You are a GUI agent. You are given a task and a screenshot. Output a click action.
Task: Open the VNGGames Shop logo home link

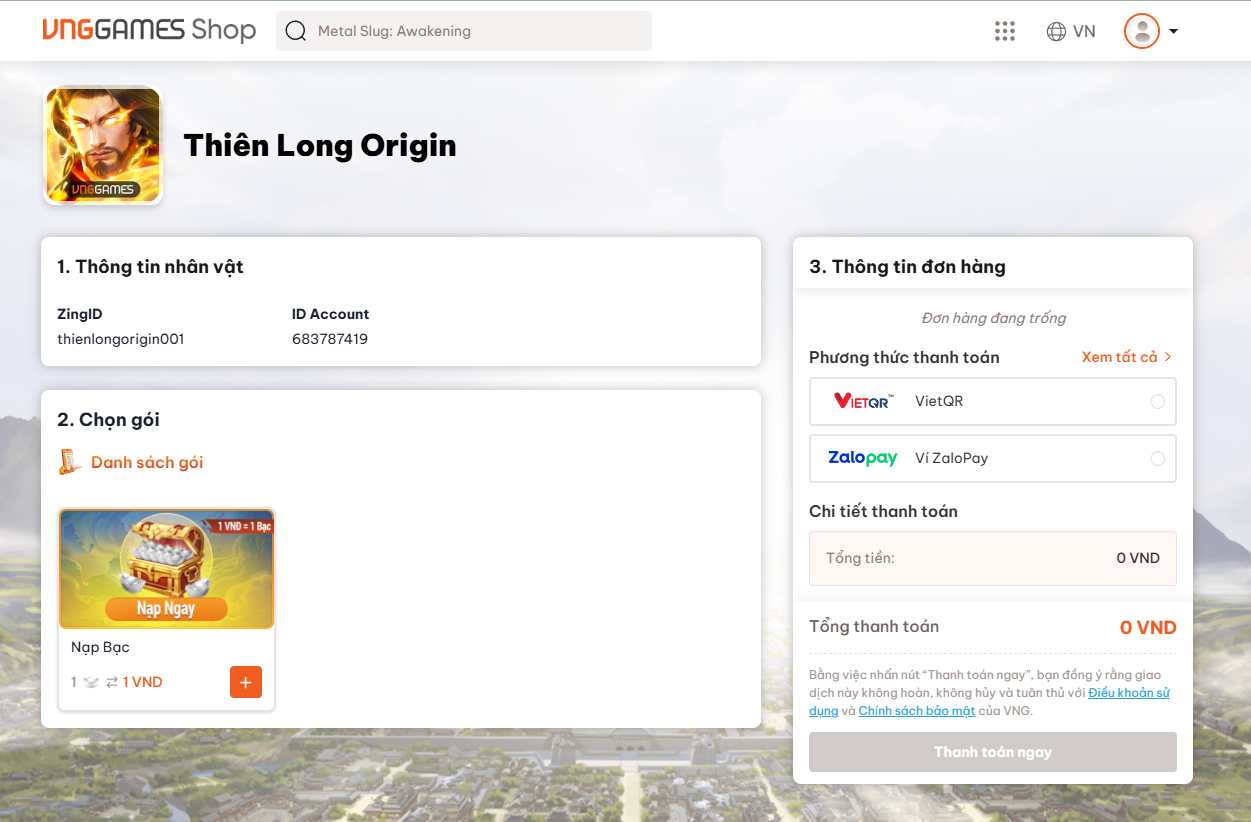click(x=149, y=30)
